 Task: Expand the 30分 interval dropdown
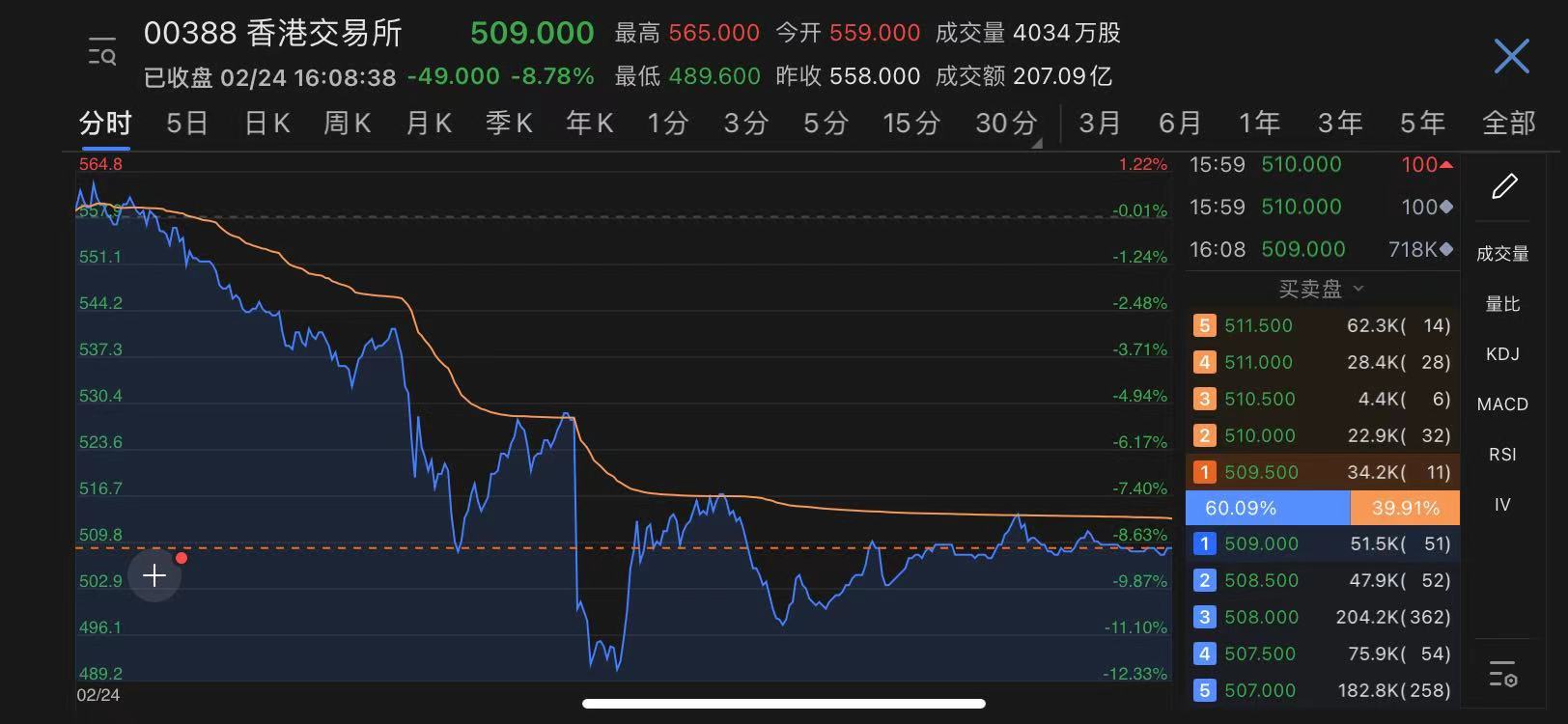tap(1009, 124)
